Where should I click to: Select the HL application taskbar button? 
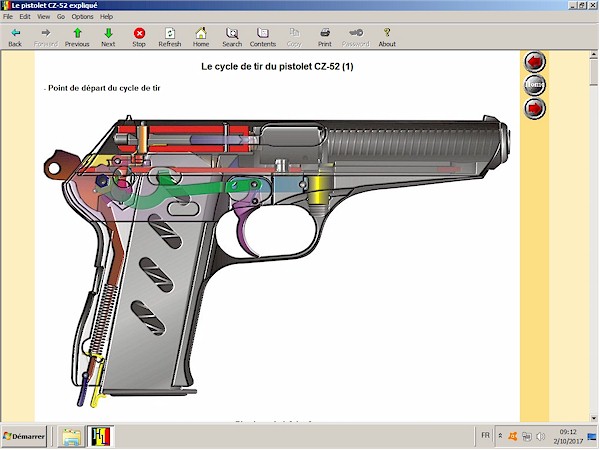tap(101, 436)
